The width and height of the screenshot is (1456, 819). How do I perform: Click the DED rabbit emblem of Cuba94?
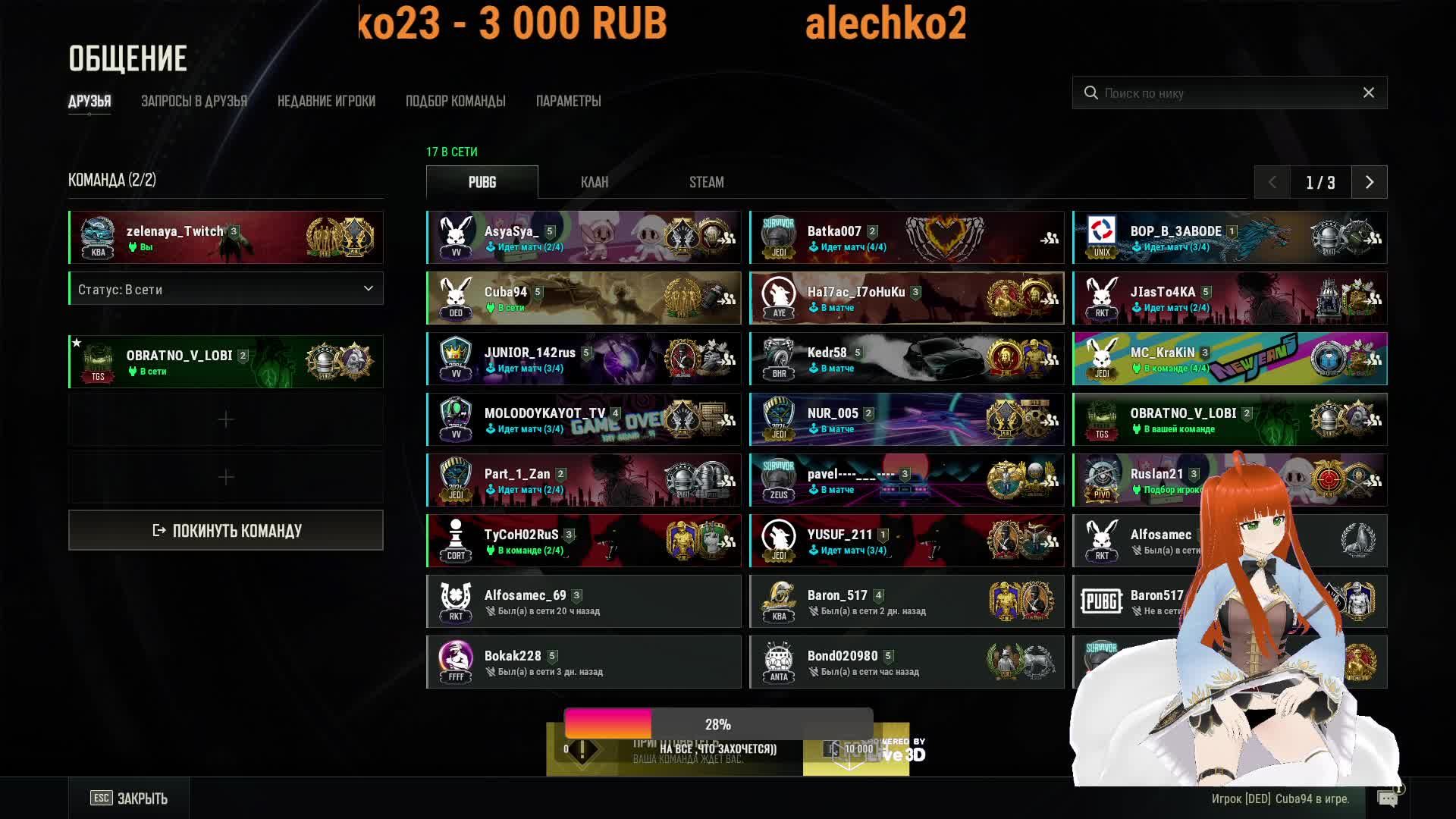coord(456,298)
